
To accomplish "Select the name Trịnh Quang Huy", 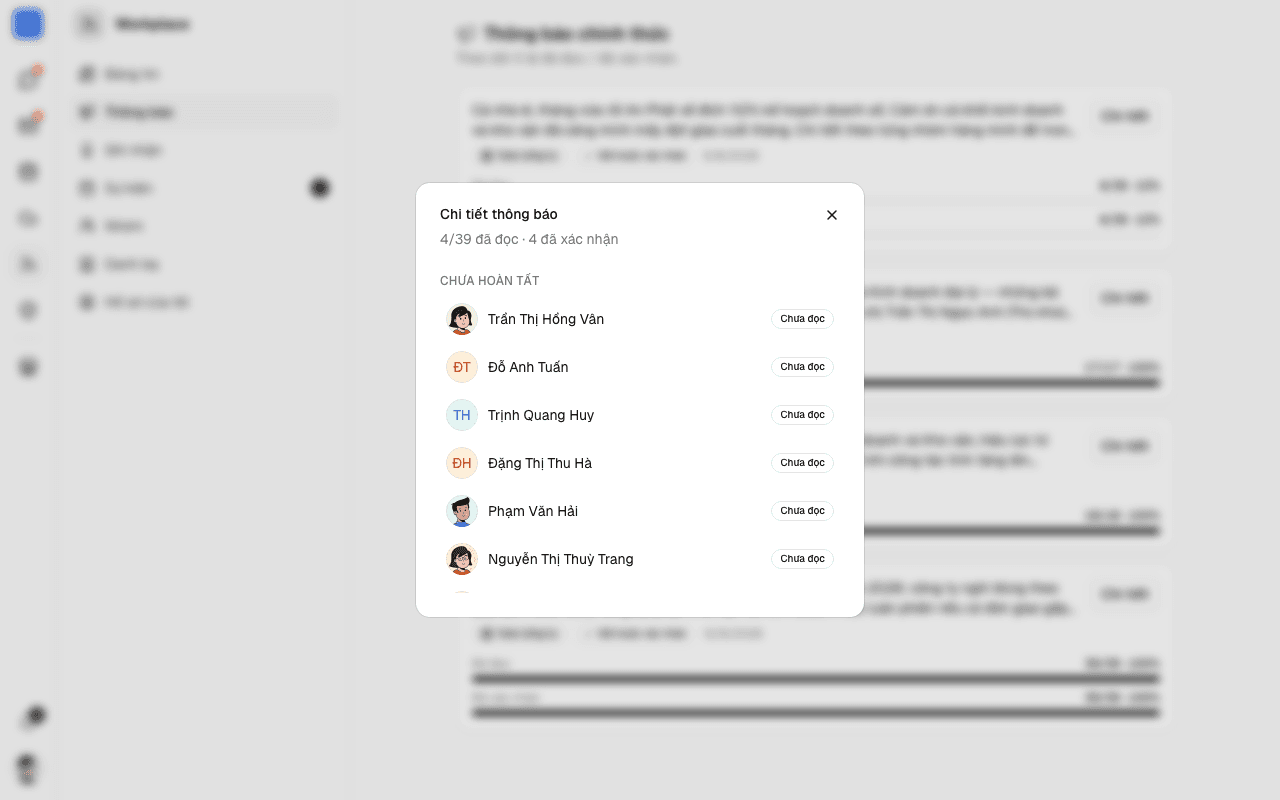I will (541, 415).
